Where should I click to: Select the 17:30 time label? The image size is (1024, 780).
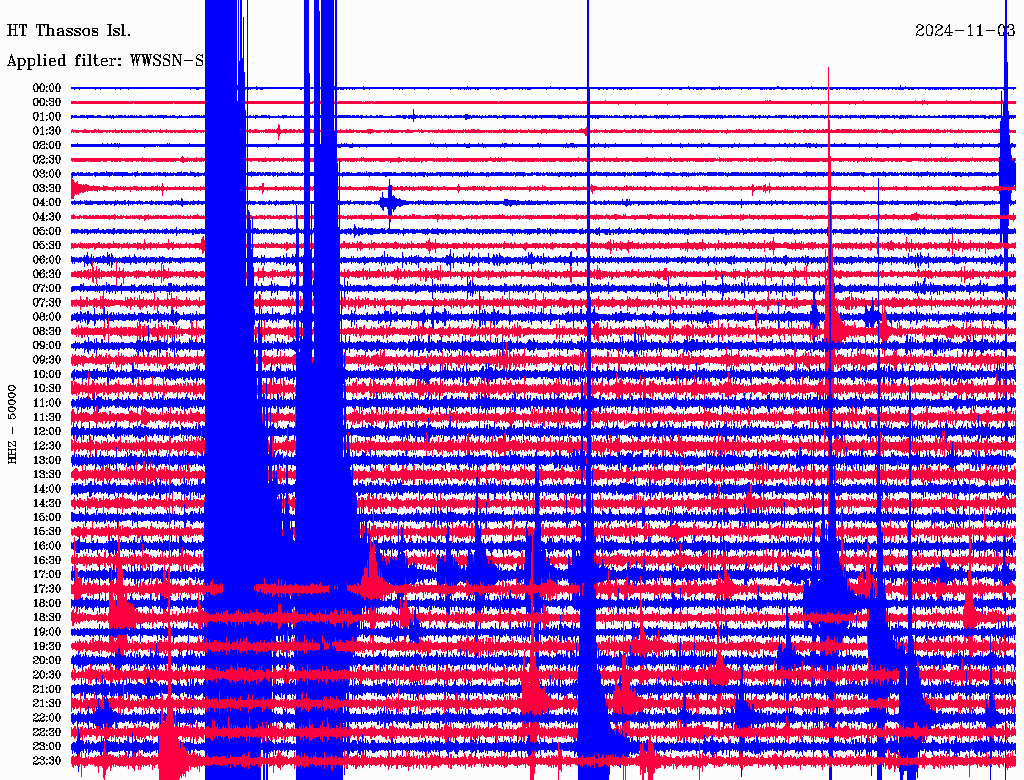click(x=47, y=589)
